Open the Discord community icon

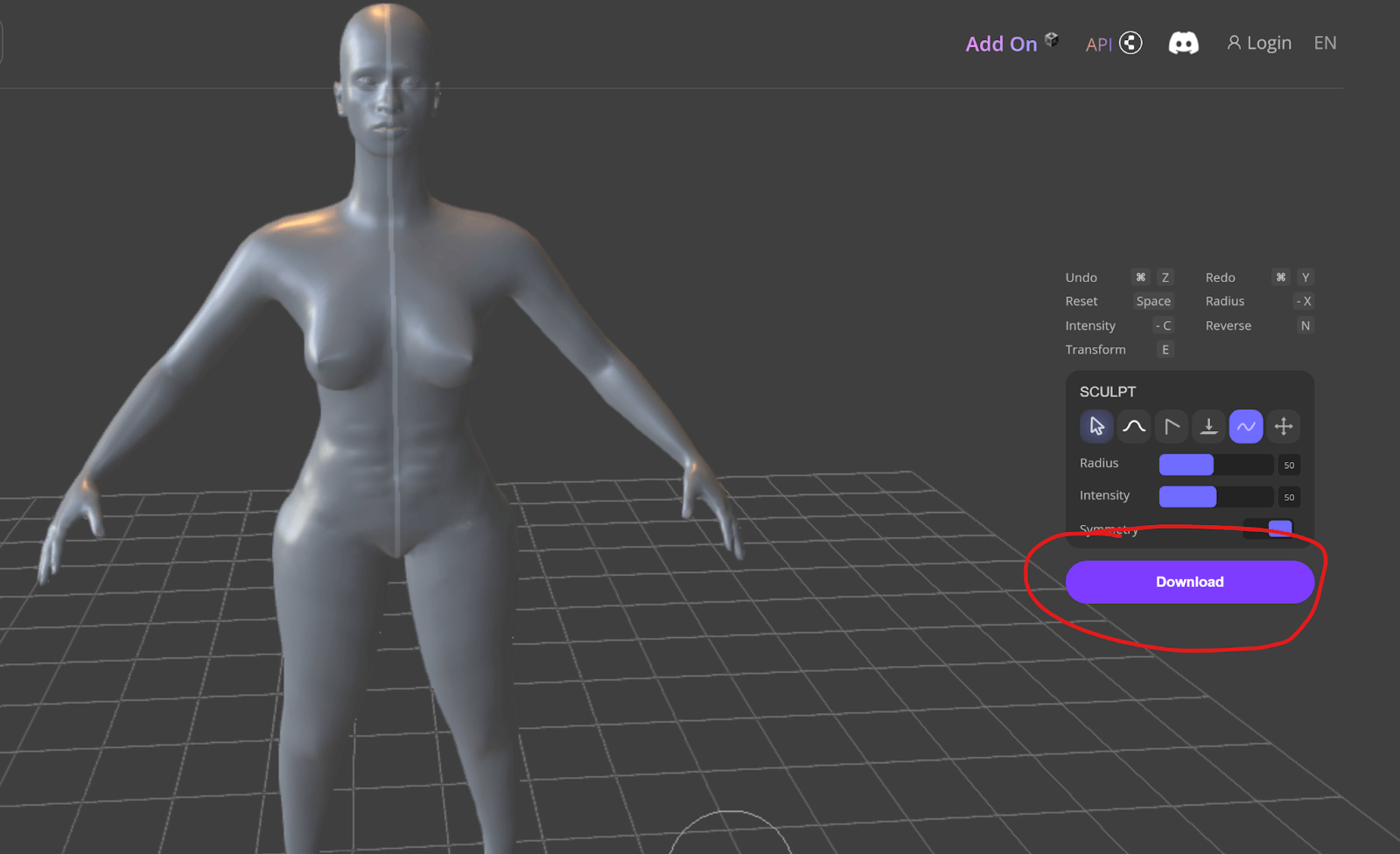[1183, 43]
